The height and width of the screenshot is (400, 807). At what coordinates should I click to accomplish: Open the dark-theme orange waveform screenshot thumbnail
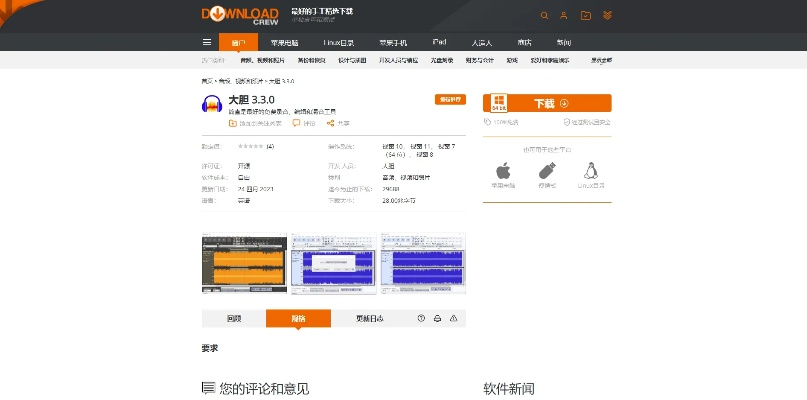point(244,263)
